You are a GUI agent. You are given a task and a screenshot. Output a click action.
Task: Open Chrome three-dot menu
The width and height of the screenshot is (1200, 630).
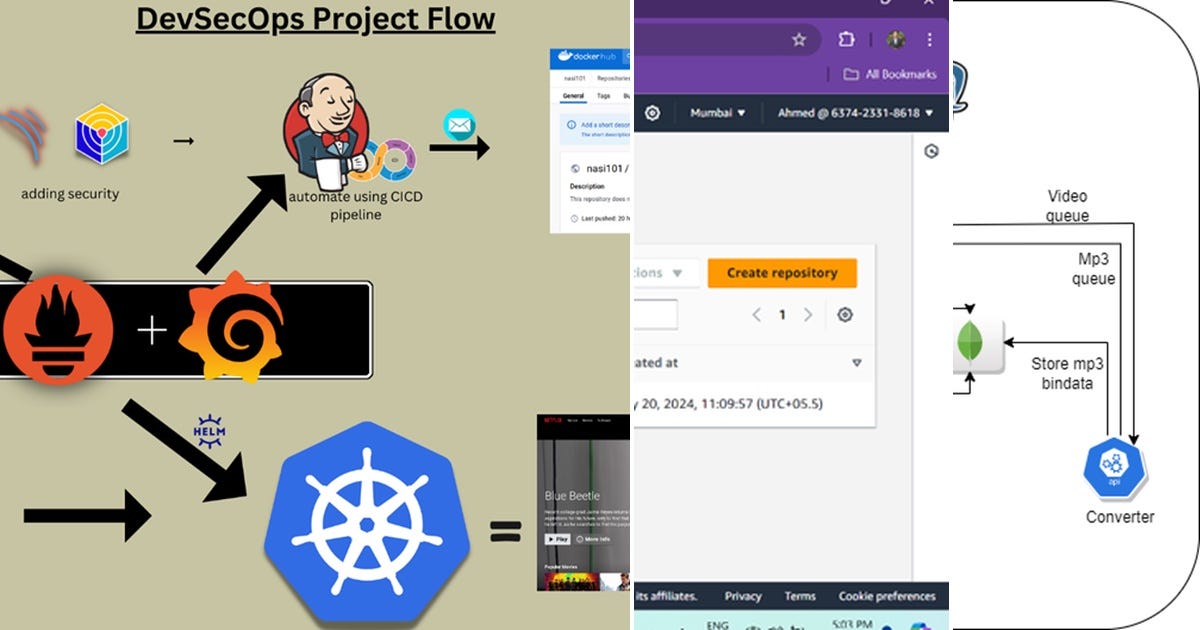pyautogui.click(x=930, y=40)
